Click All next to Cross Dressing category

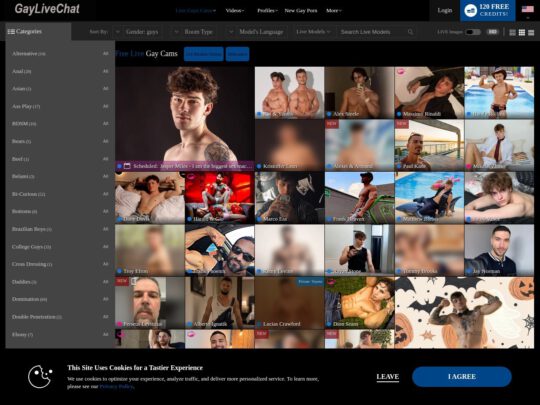(x=105, y=264)
